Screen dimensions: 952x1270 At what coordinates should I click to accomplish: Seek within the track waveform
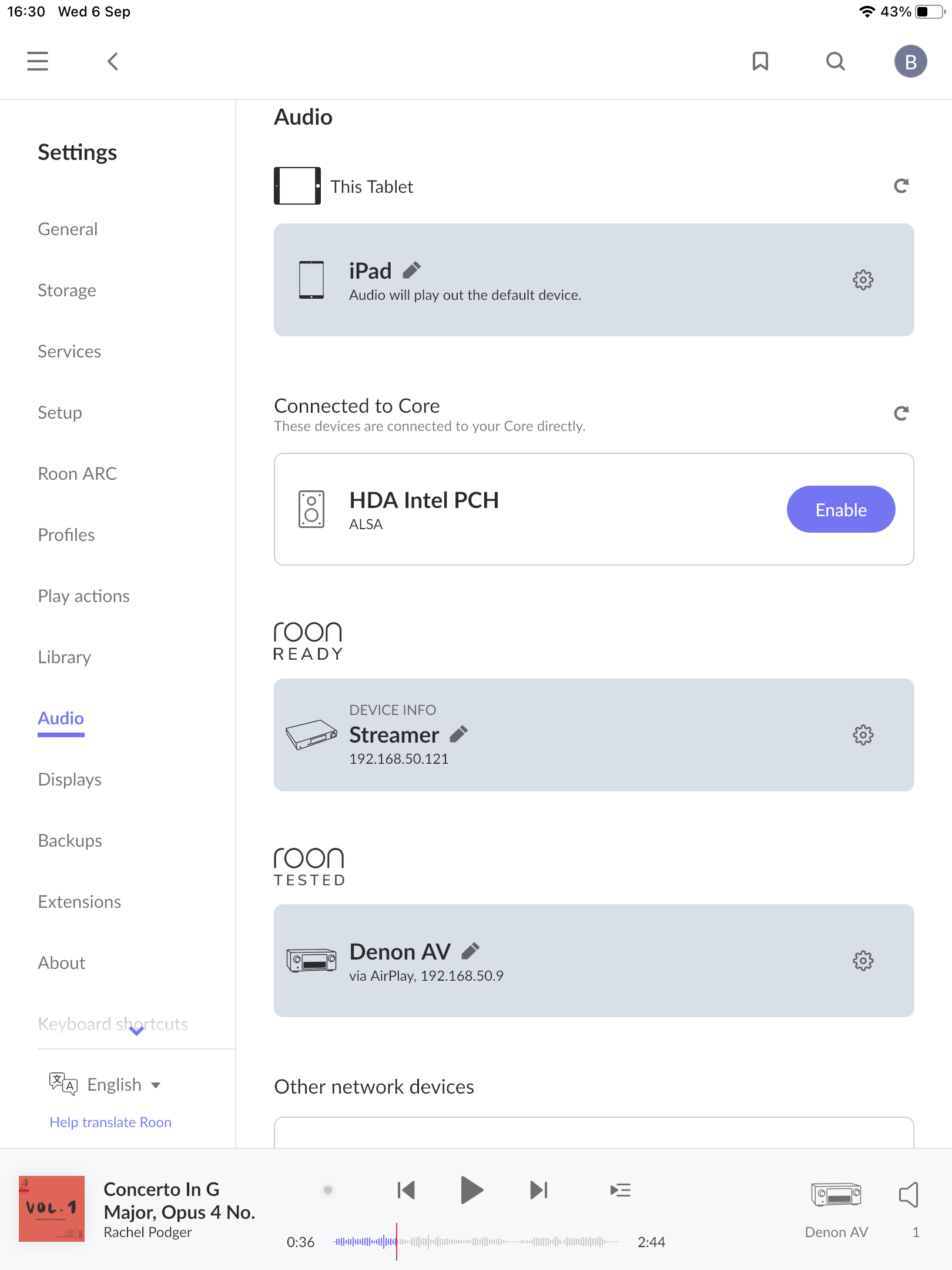(x=476, y=1242)
